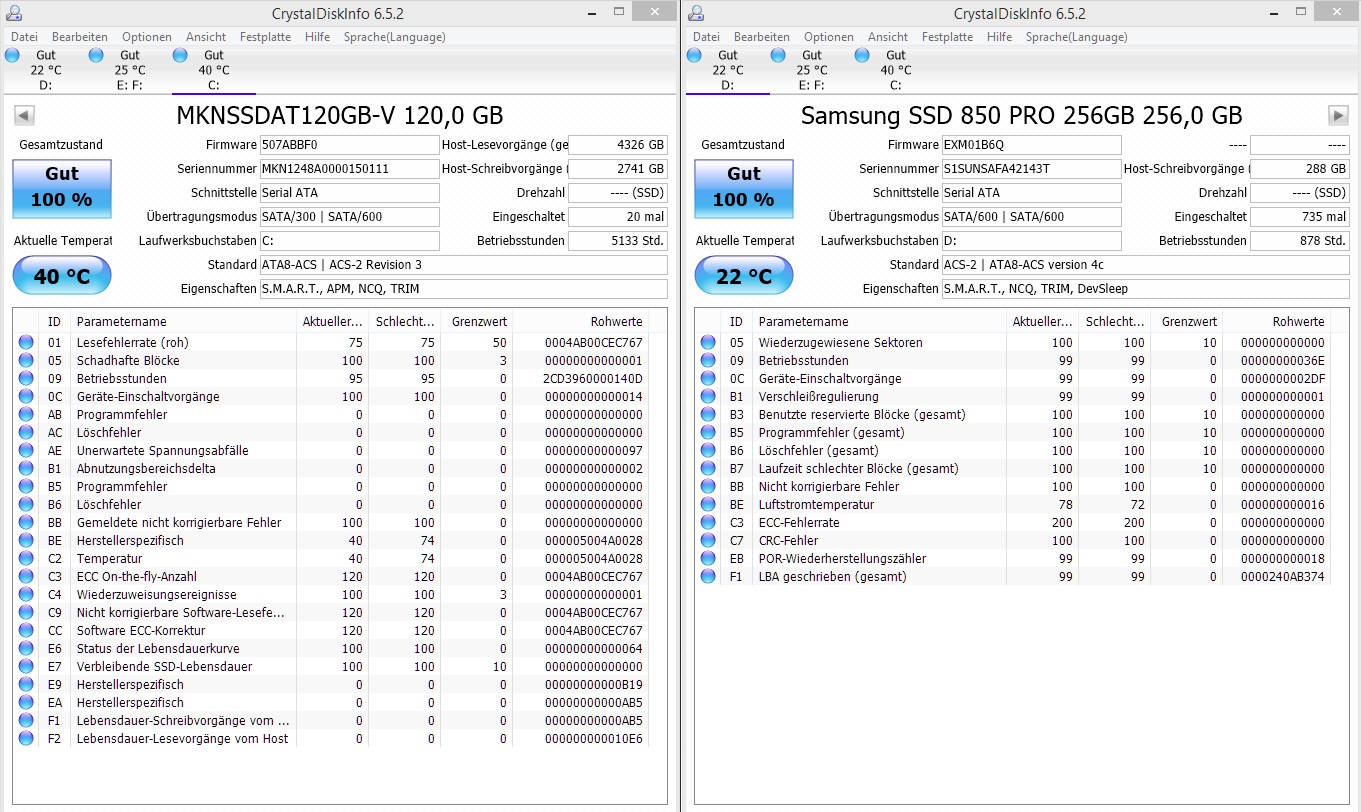Screen dimensions: 1361x812
Task: Click status orb of Verschleißregulierung row
Action: (x=708, y=397)
